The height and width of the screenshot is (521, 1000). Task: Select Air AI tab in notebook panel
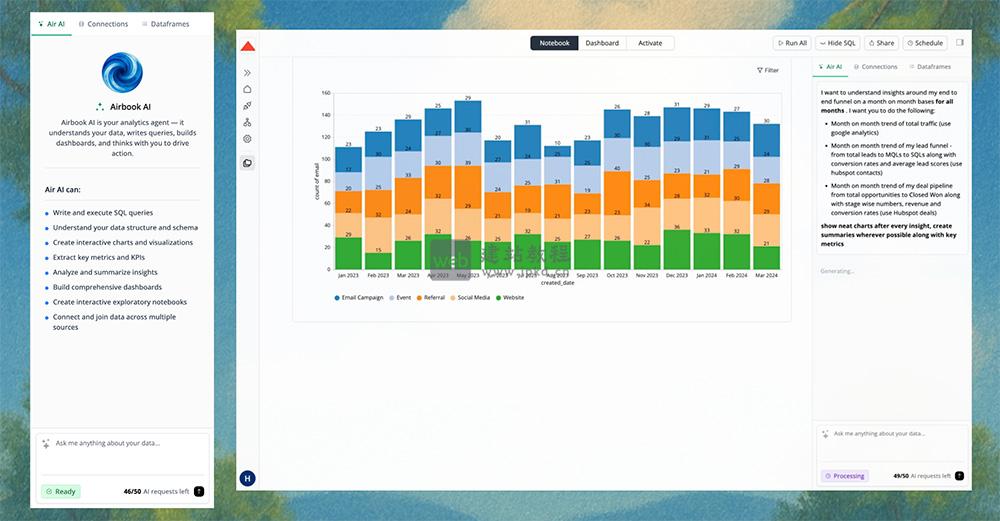coord(830,67)
